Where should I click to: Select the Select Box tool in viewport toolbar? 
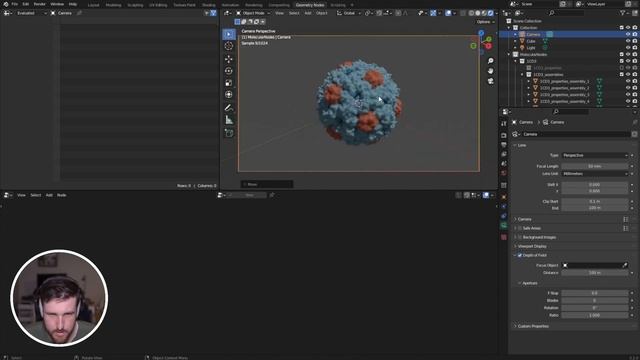tap(229, 34)
